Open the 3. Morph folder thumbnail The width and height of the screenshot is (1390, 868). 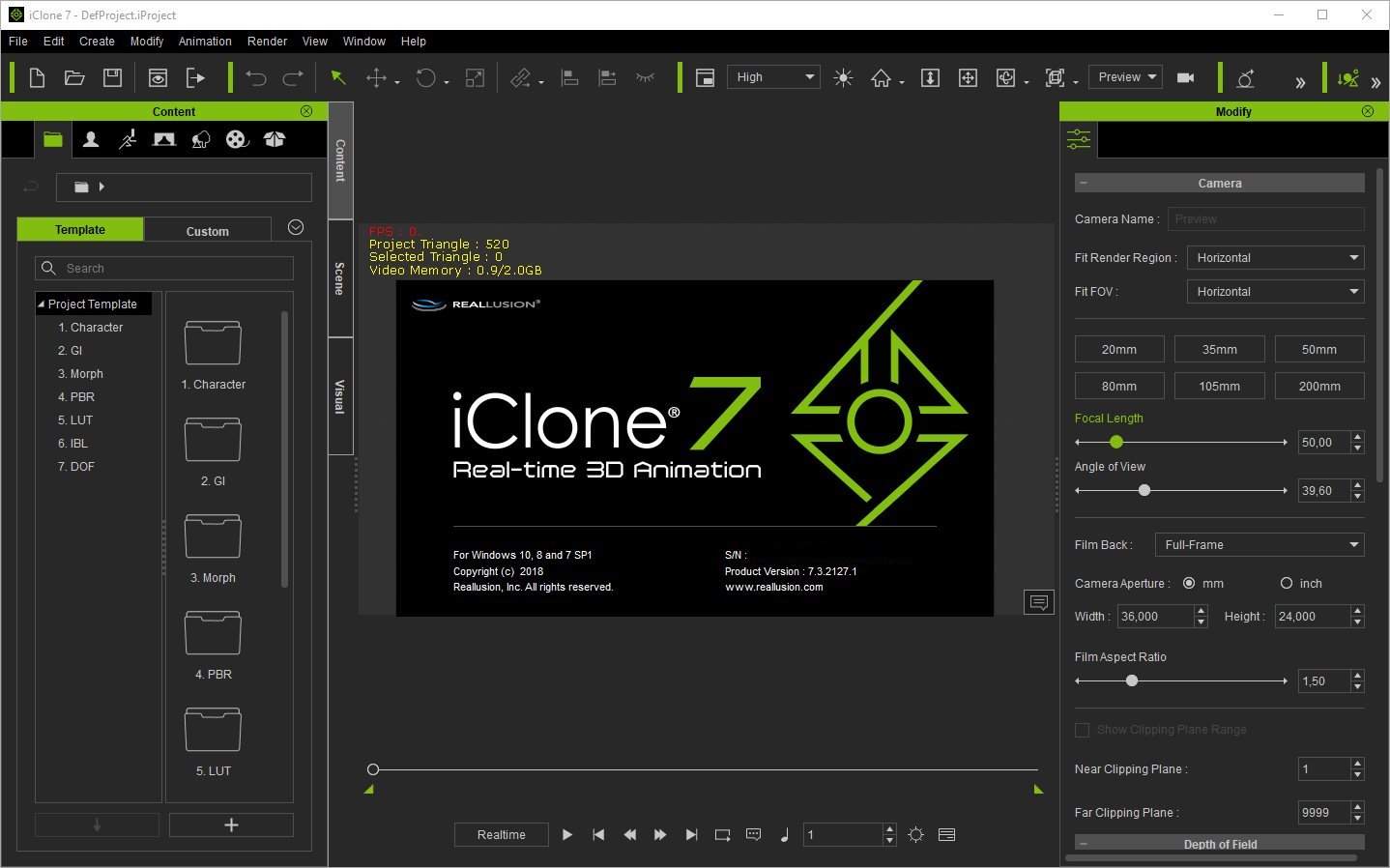(x=212, y=536)
